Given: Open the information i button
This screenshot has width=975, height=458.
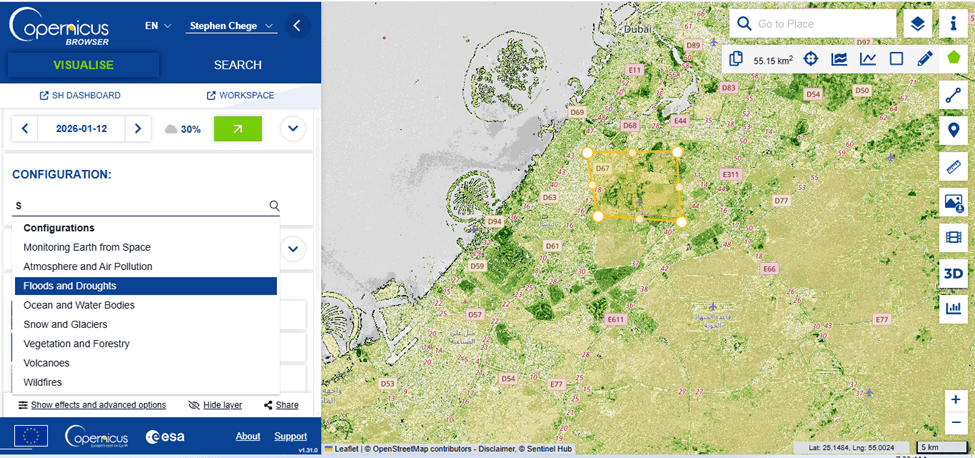Looking at the screenshot, I should point(953,24).
